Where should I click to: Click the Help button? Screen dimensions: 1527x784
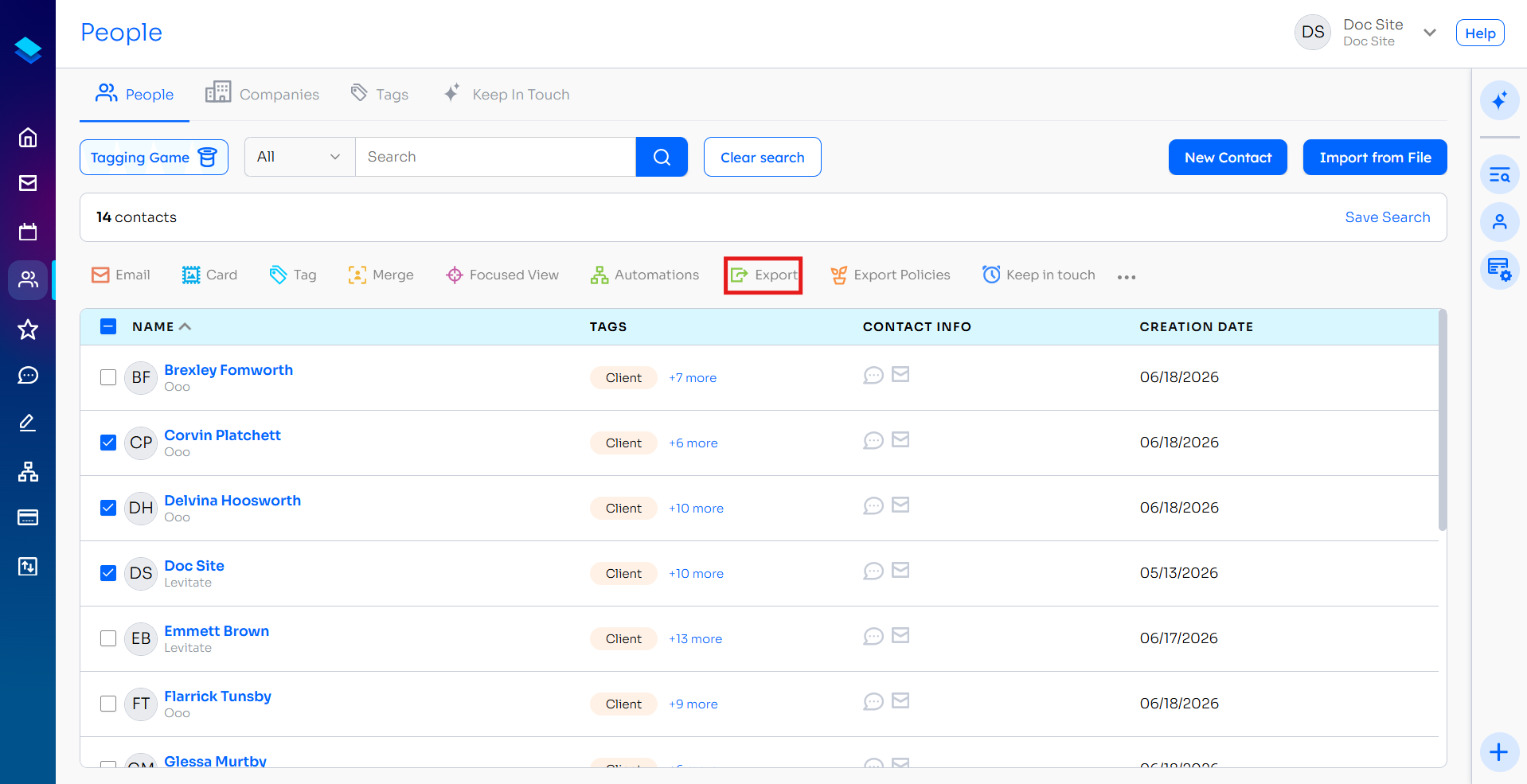pos(1480,33)
